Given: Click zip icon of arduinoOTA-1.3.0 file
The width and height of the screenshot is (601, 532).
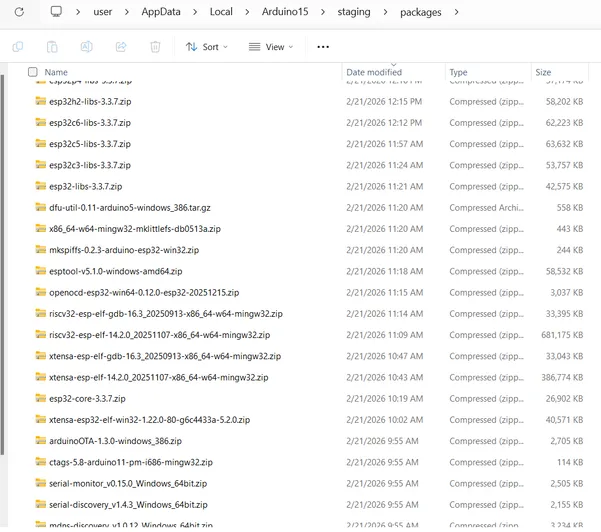Looking at the screenshot, I should pyautogui.click(x=41, y=440).
